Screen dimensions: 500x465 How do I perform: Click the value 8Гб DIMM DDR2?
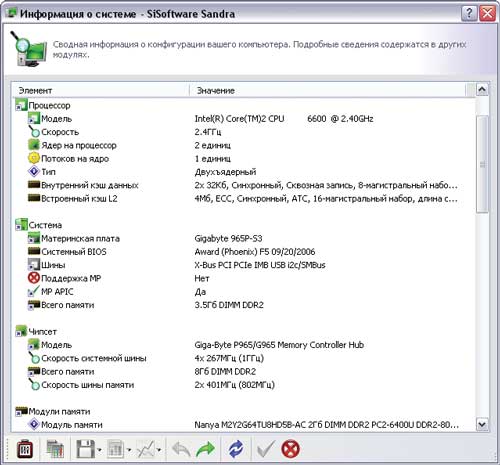pos(225,371)
